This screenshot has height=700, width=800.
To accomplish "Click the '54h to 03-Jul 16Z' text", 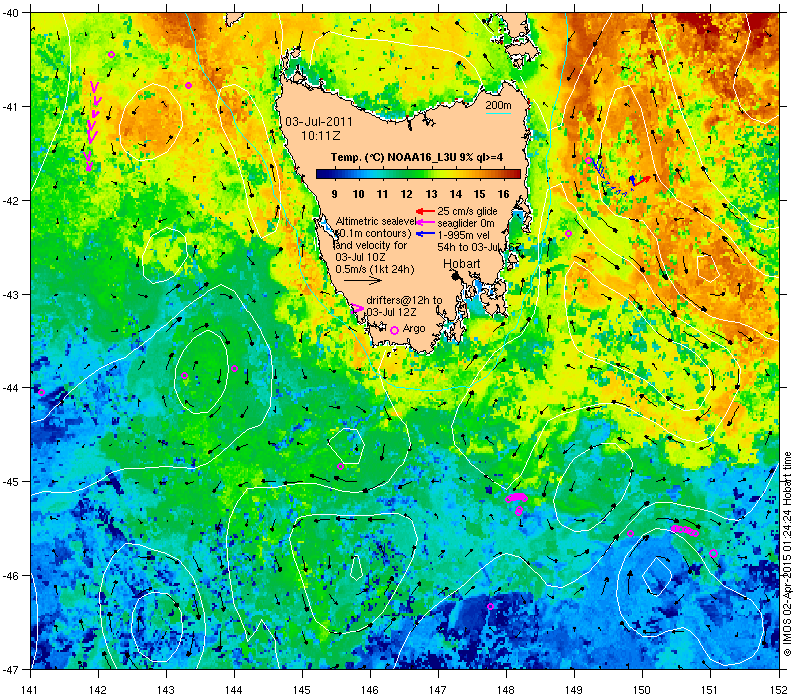I will (x=479, y=246).
